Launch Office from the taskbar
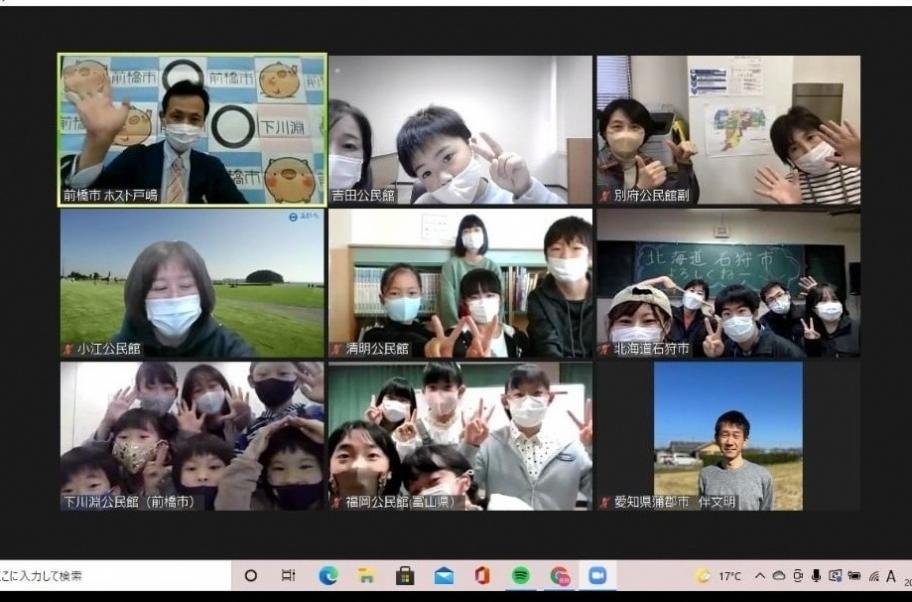 click(x=482, y=576)
